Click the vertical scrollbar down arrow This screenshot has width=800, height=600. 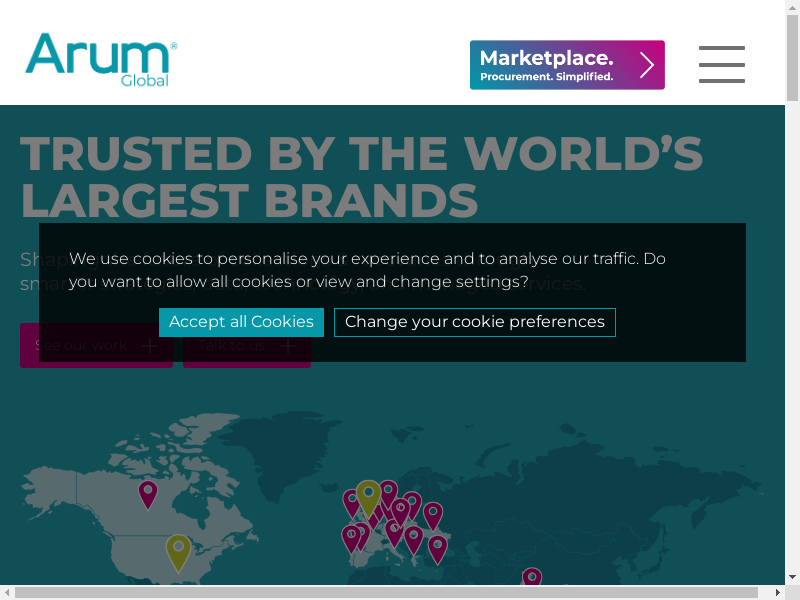point(792,577)
